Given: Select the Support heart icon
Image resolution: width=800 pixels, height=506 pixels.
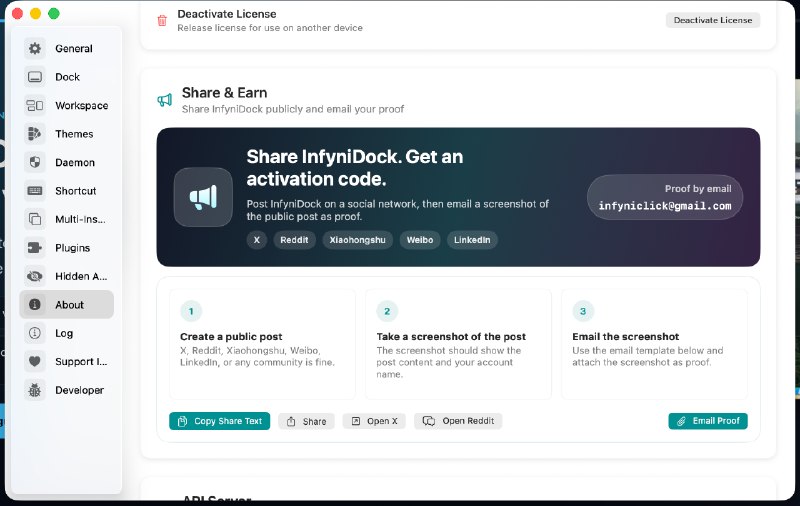Looking at the screenshot, I should pos(35,362).
